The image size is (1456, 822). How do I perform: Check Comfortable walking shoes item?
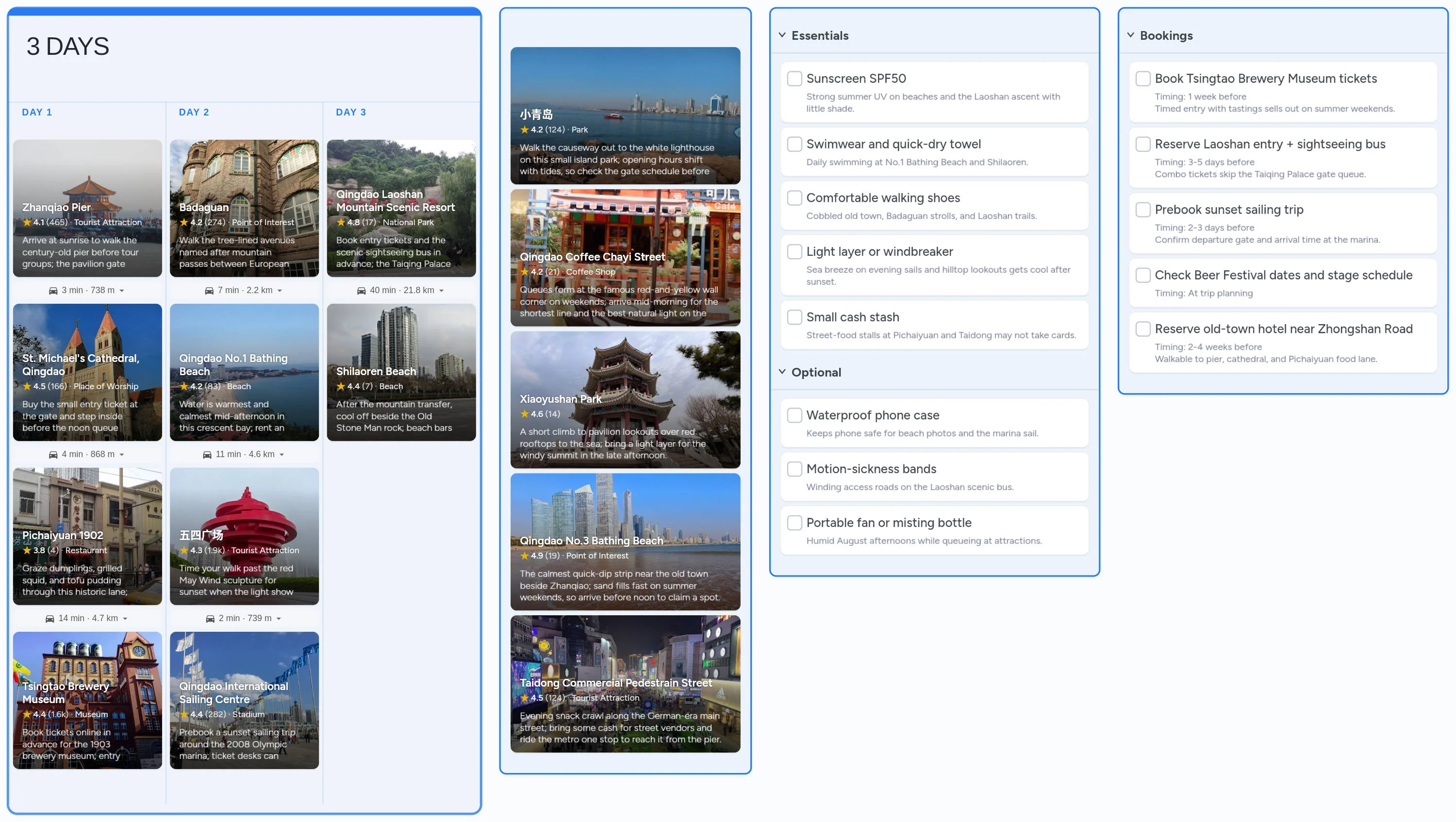[x=794, y=197]
